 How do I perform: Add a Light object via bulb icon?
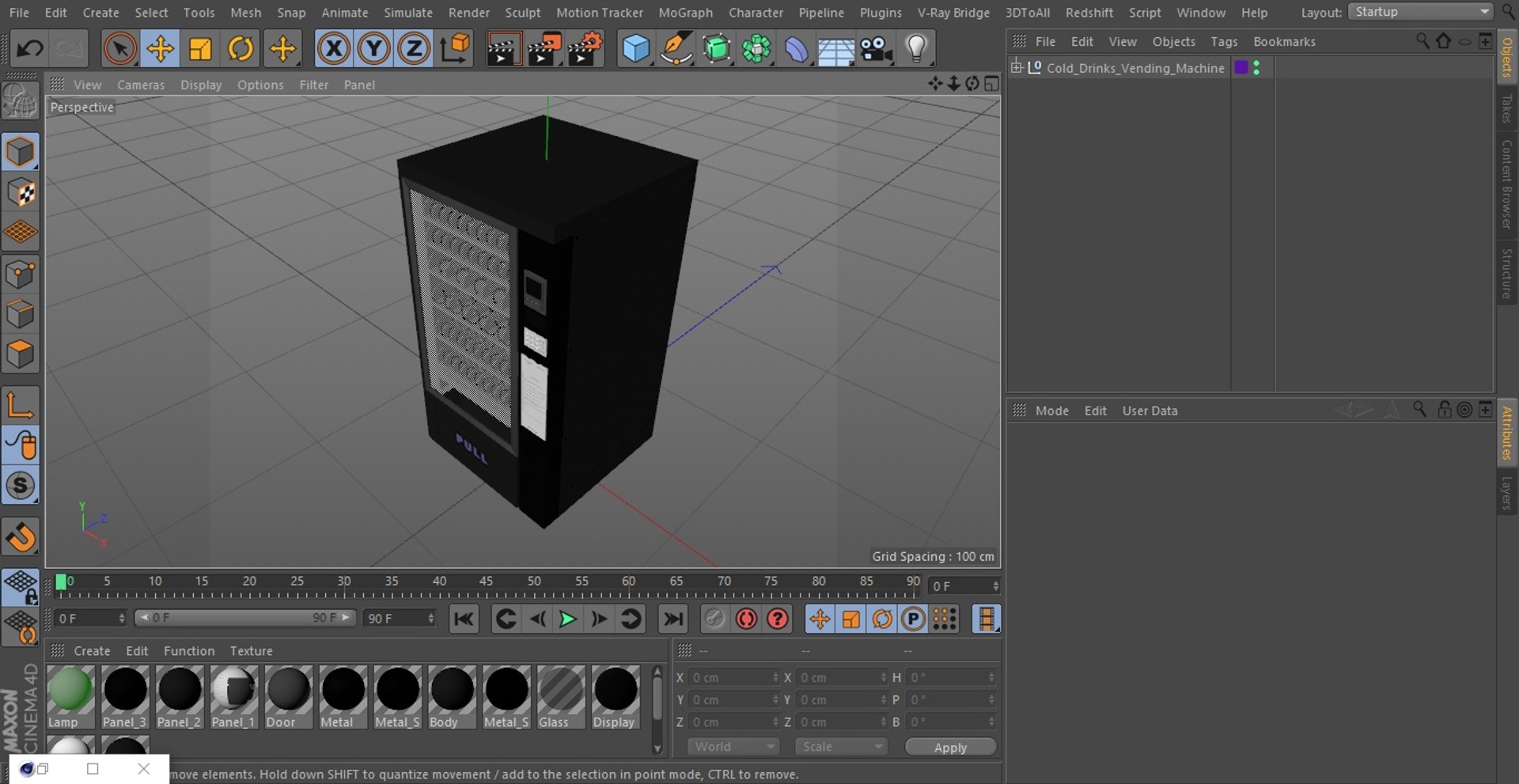click(916, 49)
